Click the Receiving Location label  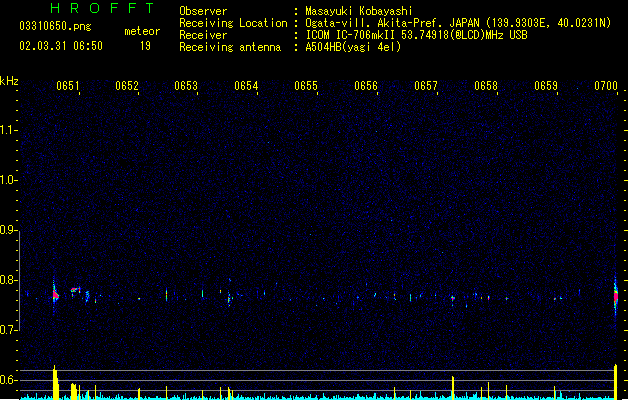click(233, 23)
